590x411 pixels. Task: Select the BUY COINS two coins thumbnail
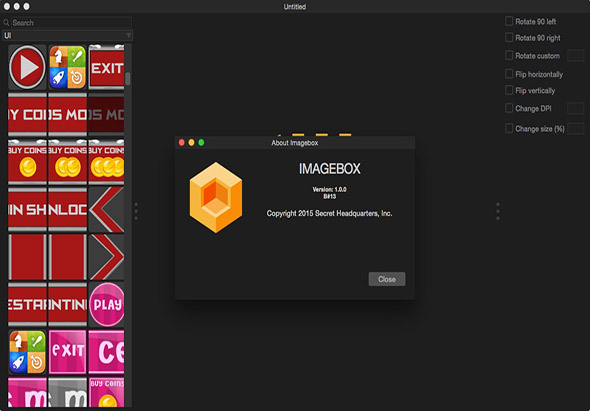pyautogui.click(x=67, y=161)
